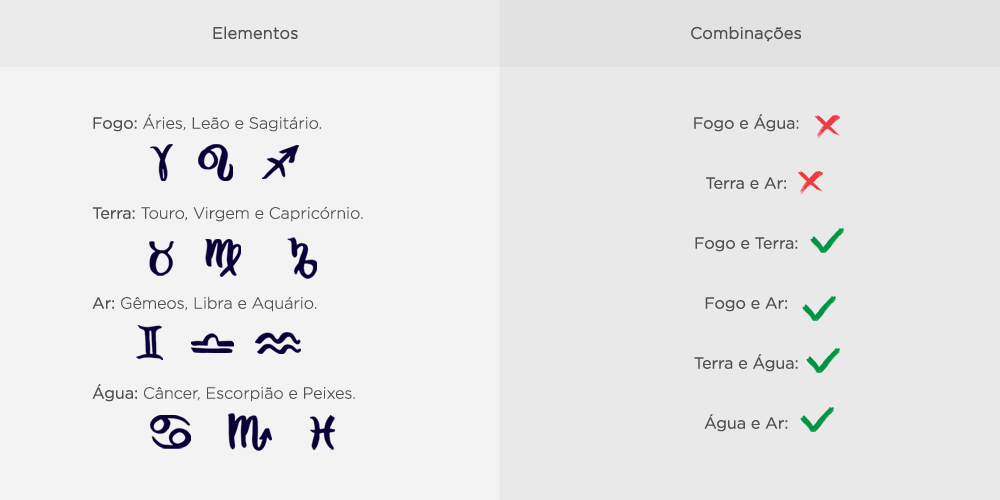1000x500 pixels.
Task: Open the Elementos tab header
Action: click(x=255, y=34)
